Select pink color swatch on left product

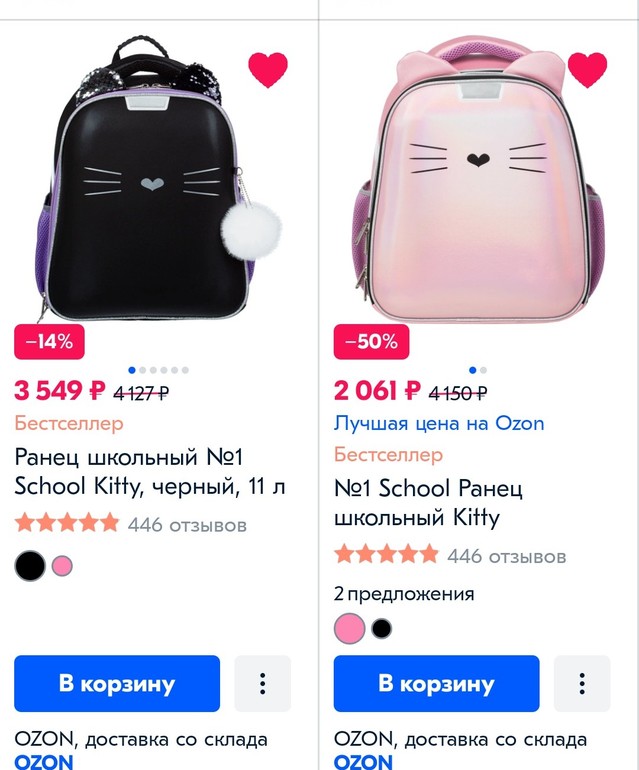(62, 566)
